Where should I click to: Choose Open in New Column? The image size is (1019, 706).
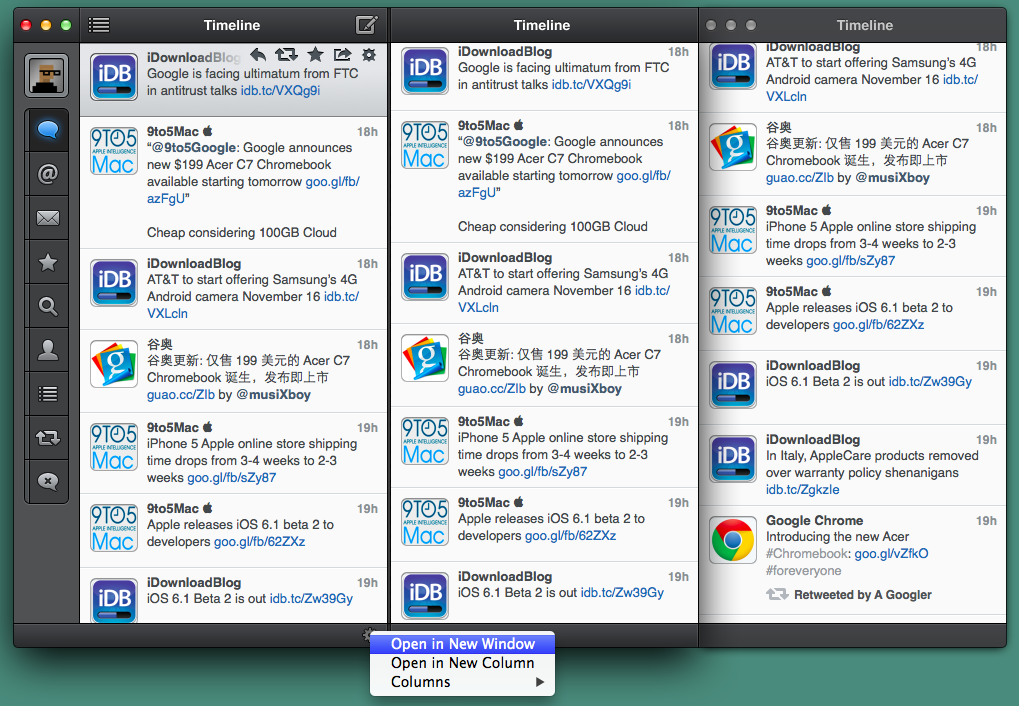pyautogui.click(x=463, y=663)
